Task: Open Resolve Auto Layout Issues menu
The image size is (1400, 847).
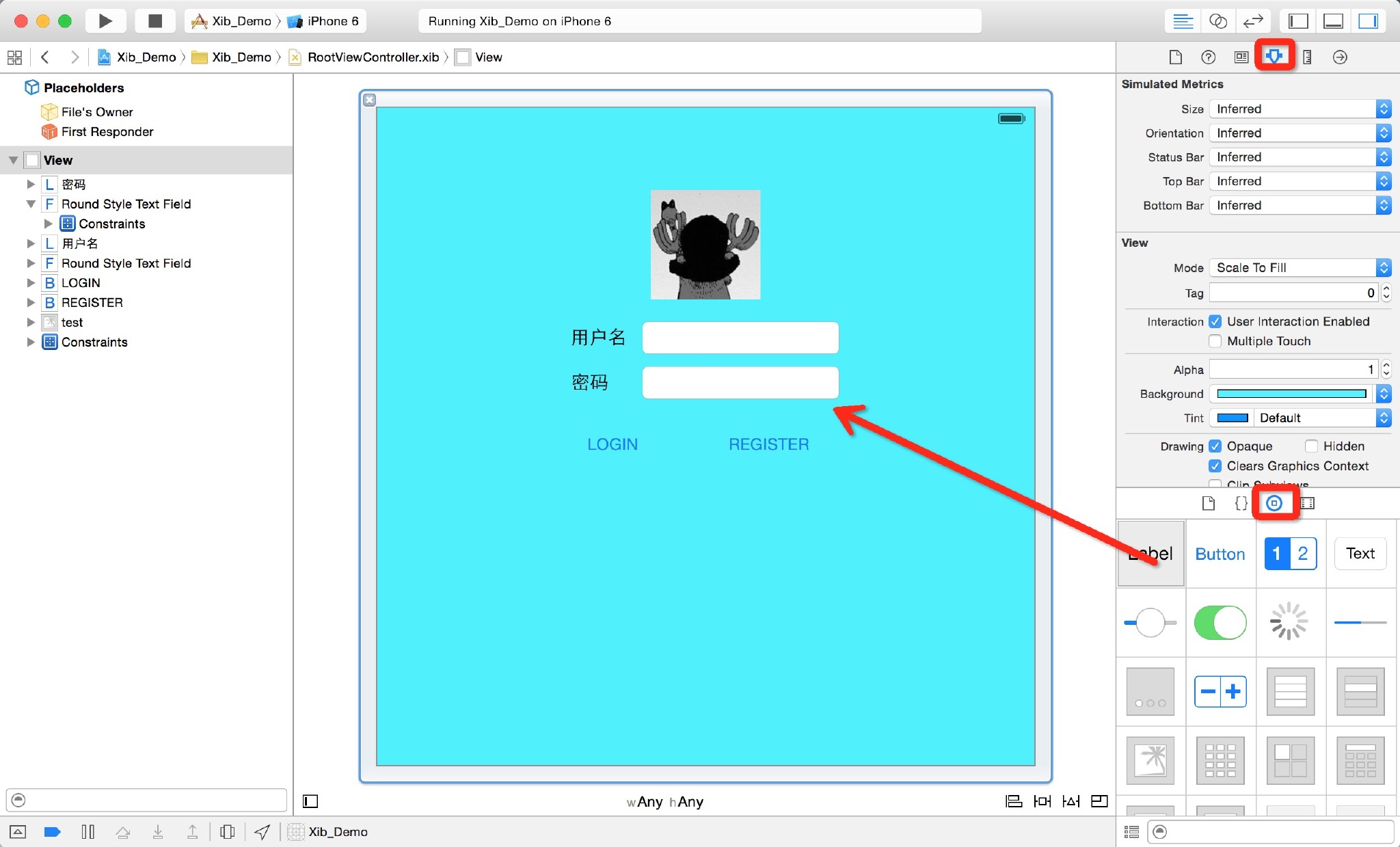Action: click(x=1071, y=801)
